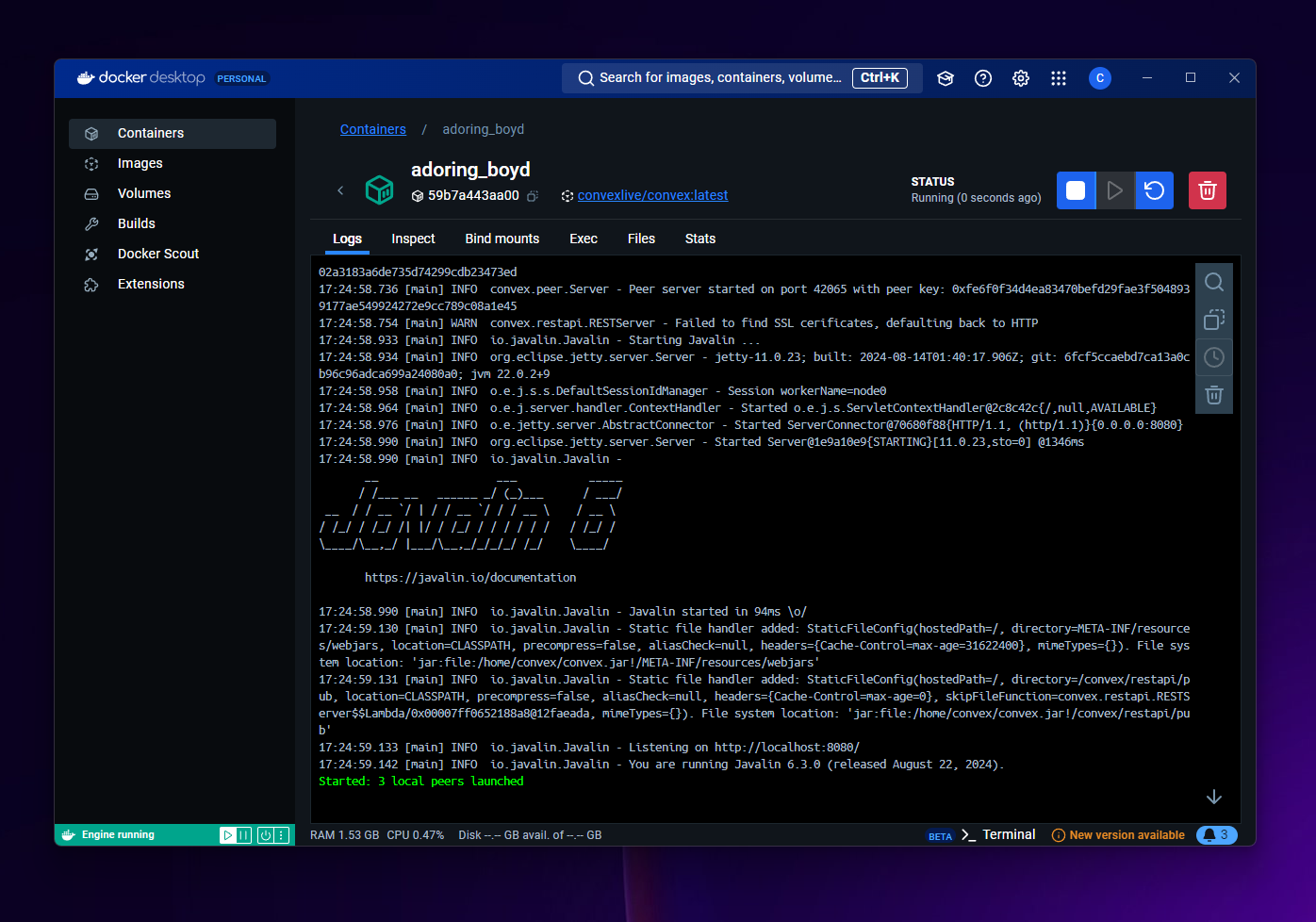Viewport: 1316px width, 922px height.
Task: Clear the log terminal with trash icon
Action: coord(1214,395)
